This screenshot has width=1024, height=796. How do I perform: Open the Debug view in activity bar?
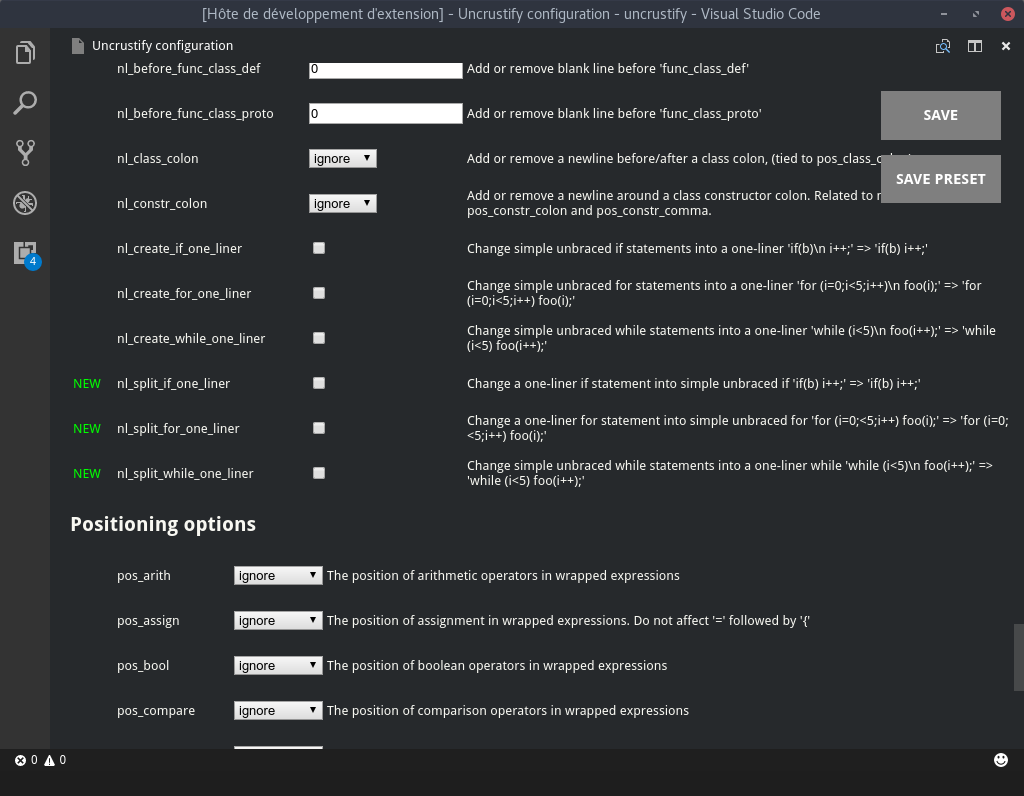25,203
